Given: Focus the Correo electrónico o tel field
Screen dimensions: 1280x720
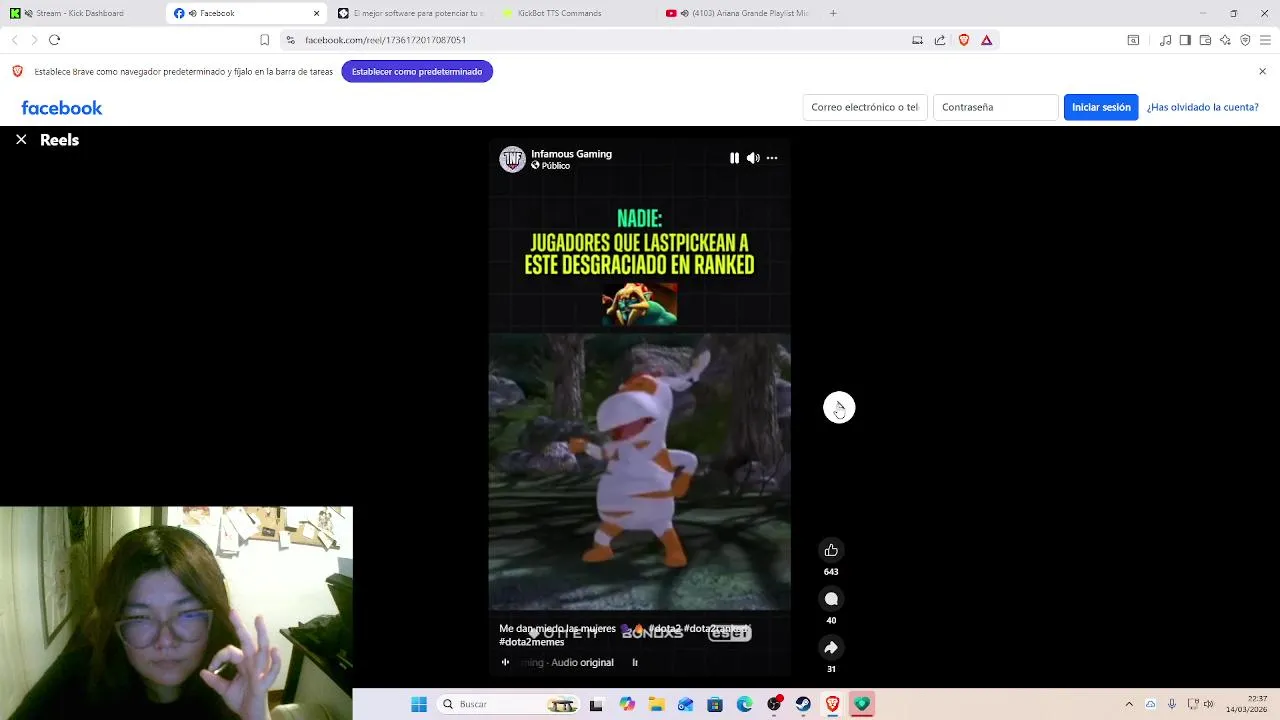Looking at the screenshot, I should point(866,107).
